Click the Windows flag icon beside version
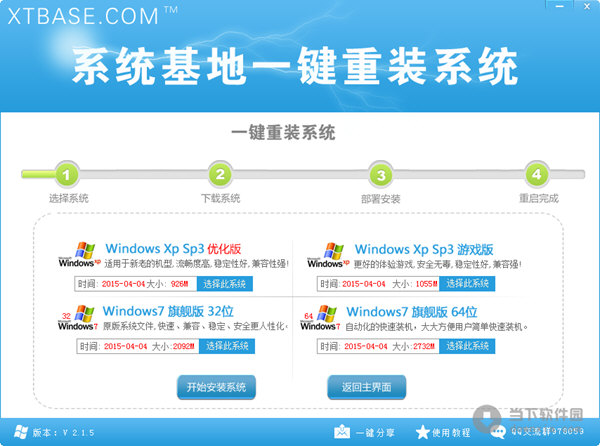The height and width of the screenshot is (446, 600). pyautogui.click(x=17, y=432)
